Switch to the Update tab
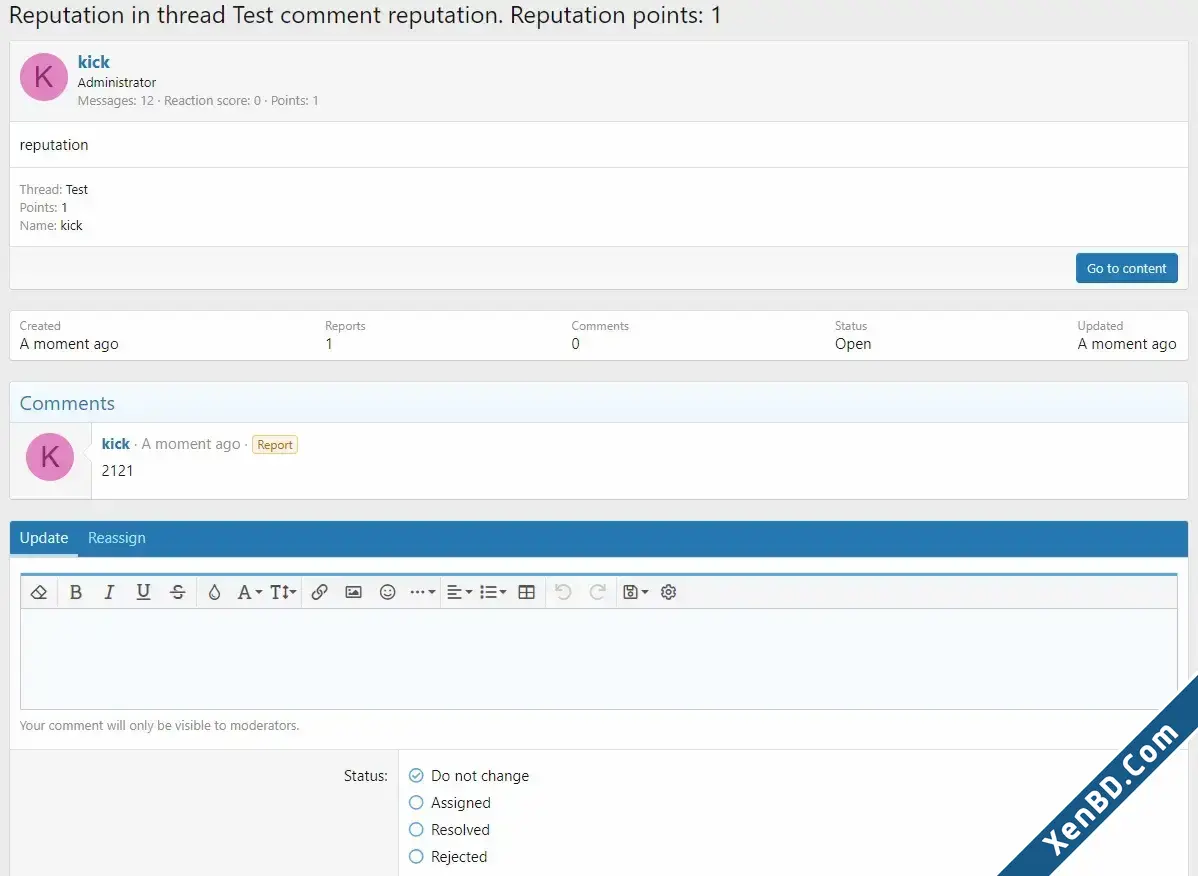1198x876 pixels. (x=44, y=538)
